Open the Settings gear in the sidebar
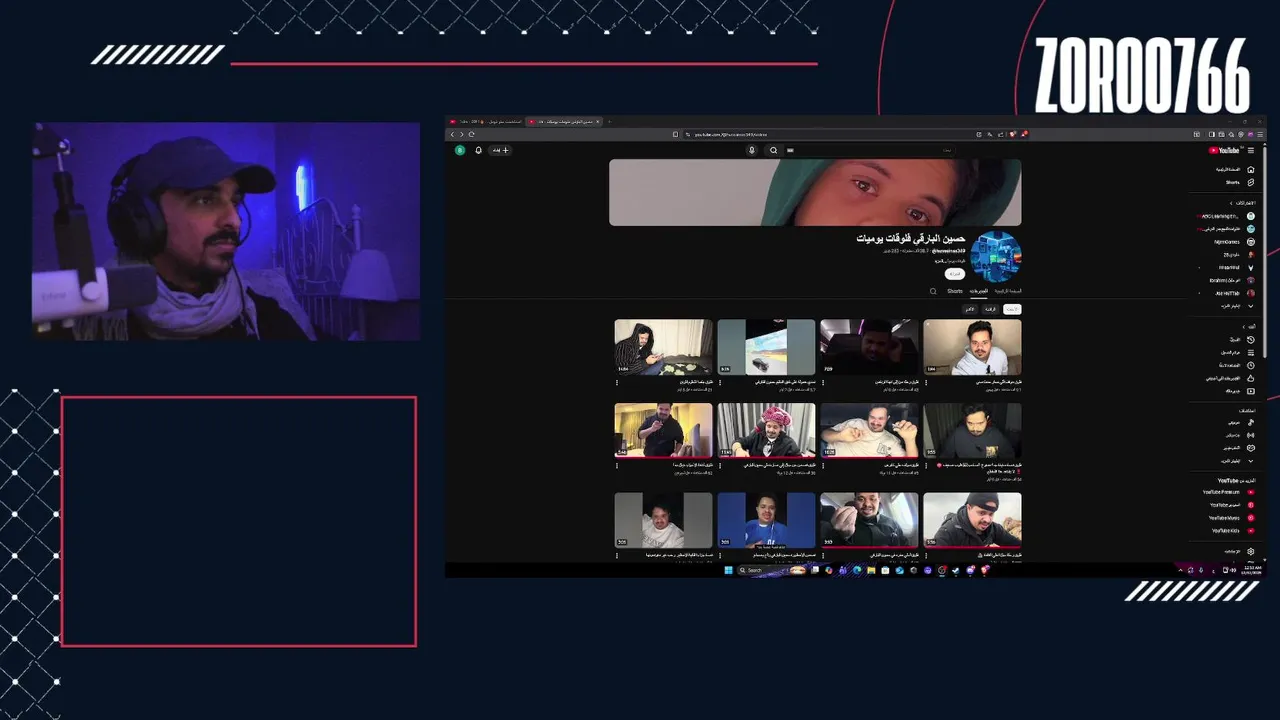Viewport: 1280px width, 720px height. click(x=1251, y=551)
